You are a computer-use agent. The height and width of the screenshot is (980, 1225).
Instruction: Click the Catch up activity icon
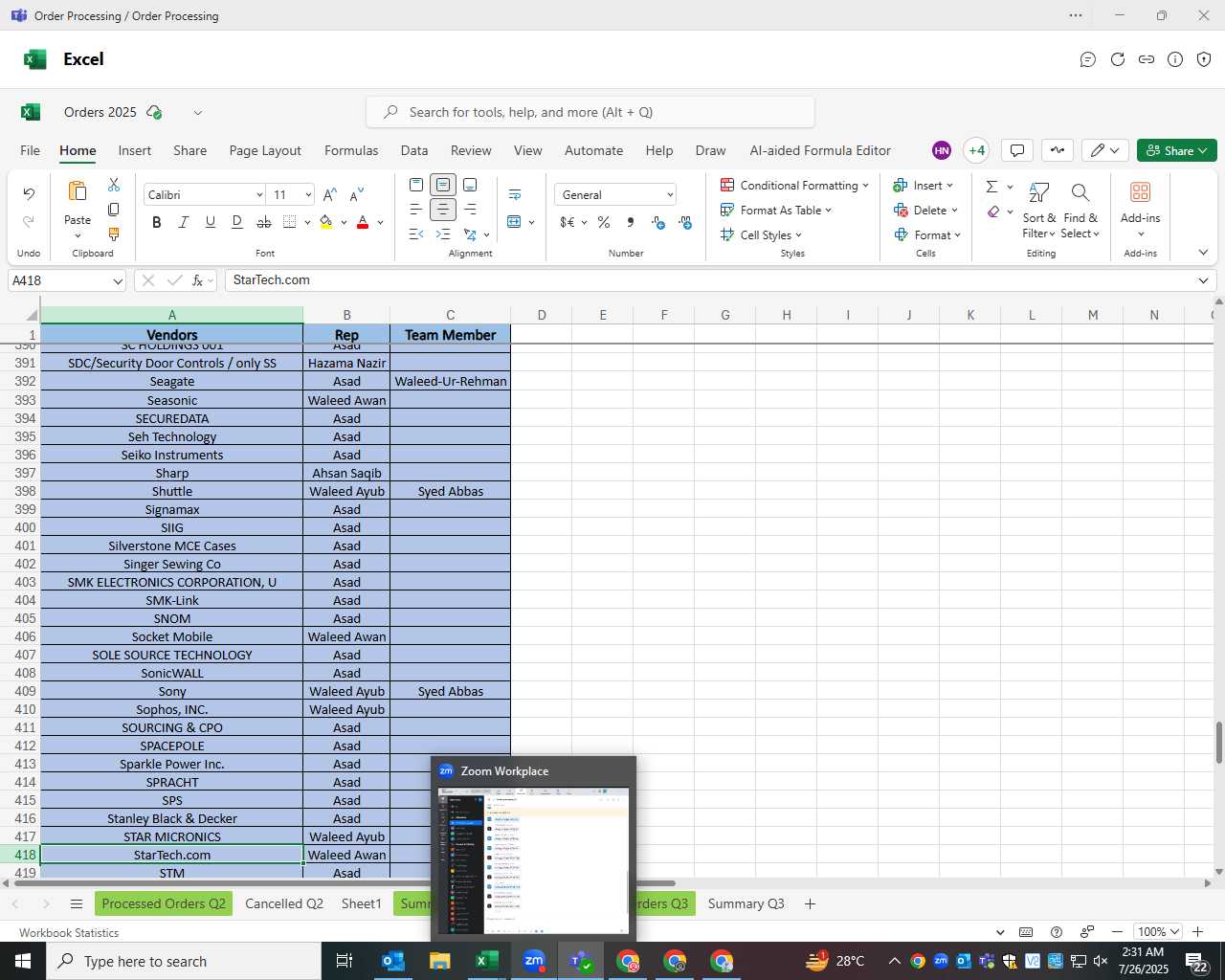point(1058,150)
